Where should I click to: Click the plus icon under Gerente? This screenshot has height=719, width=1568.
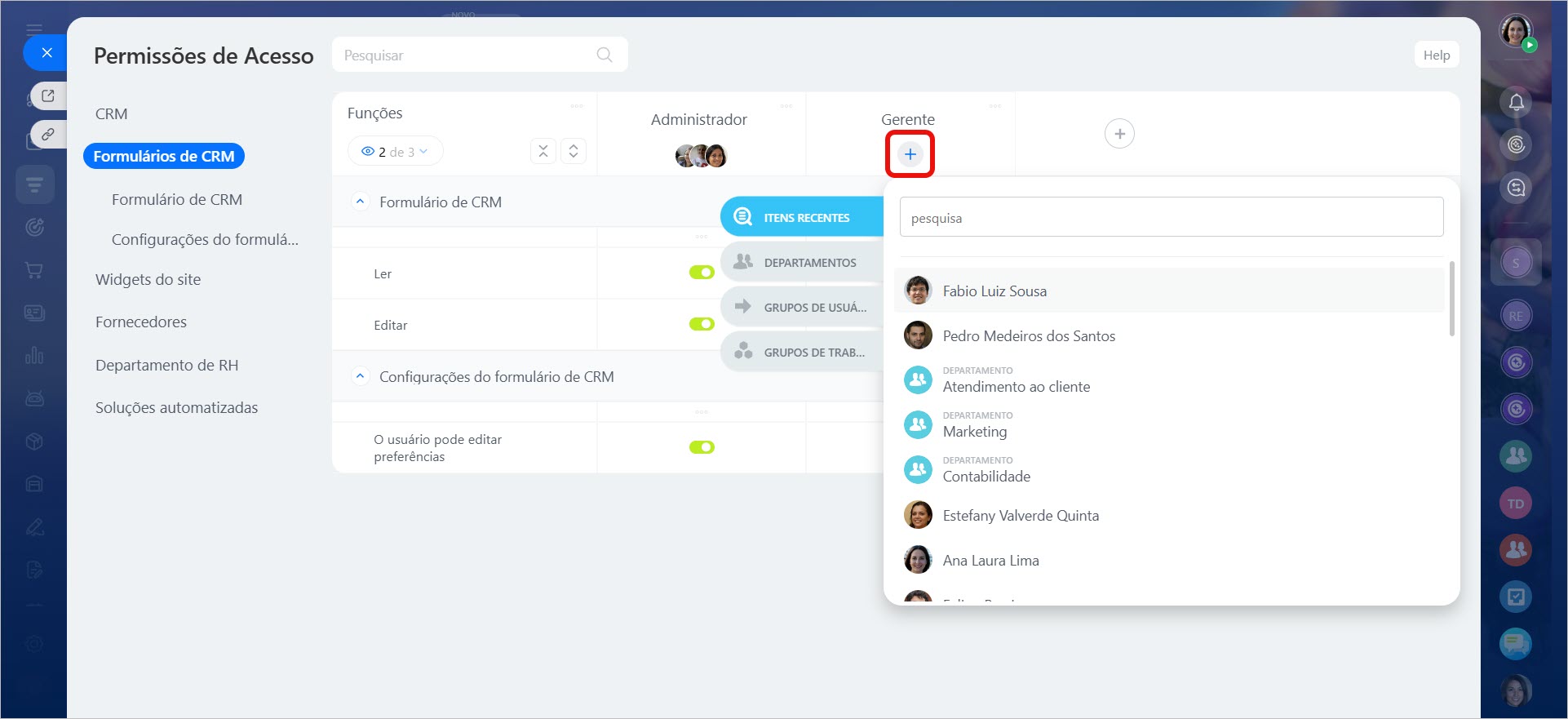(910, 154)
